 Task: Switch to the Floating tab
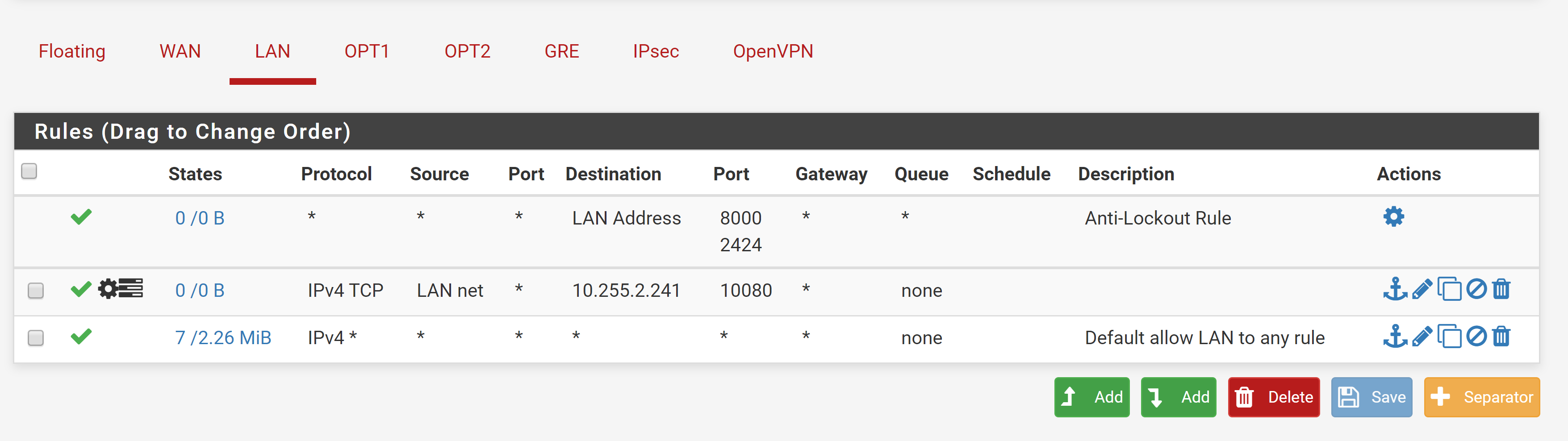pos(72,52)
